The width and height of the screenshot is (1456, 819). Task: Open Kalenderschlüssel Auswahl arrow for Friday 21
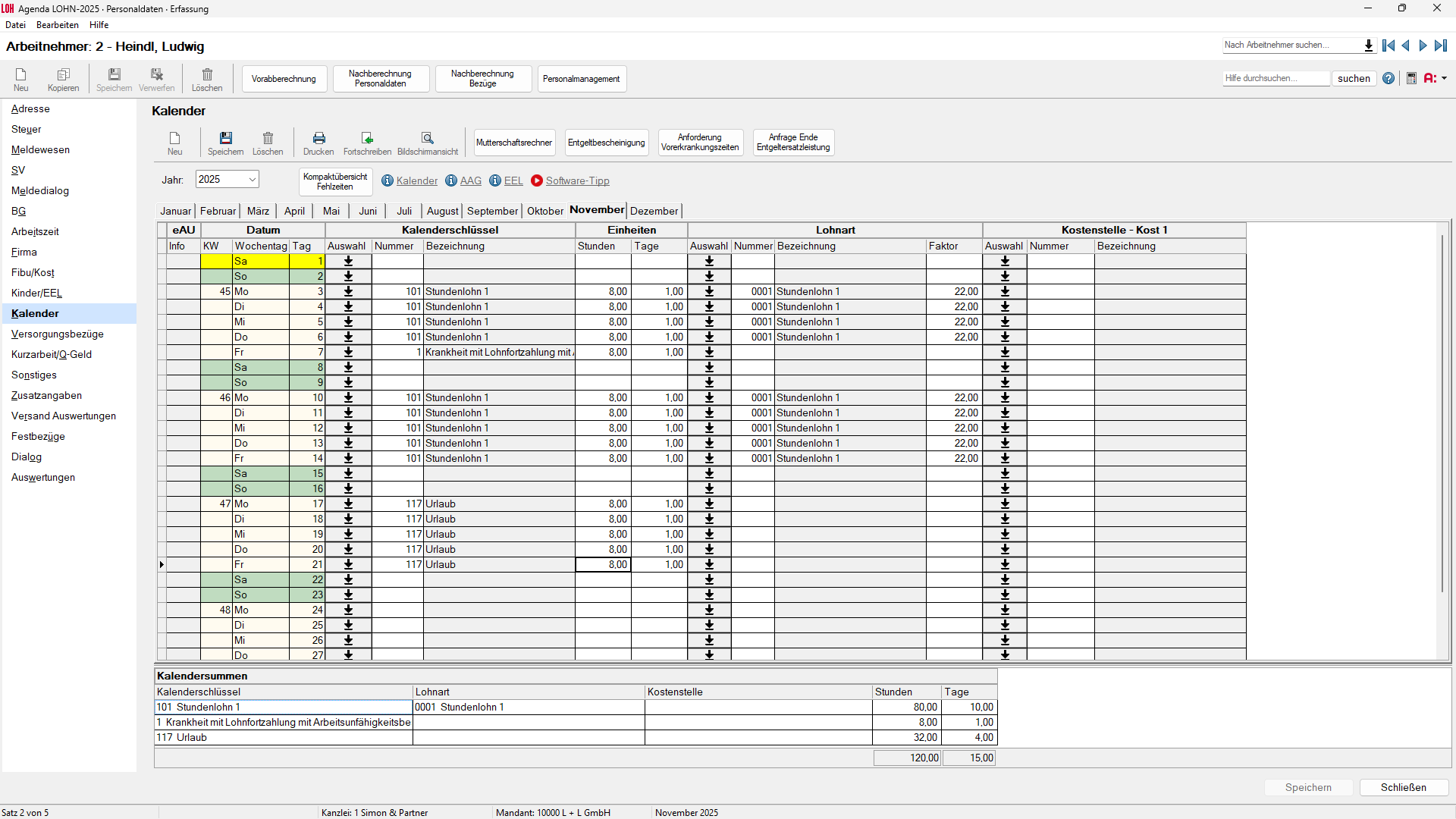[x=348, y=564]
